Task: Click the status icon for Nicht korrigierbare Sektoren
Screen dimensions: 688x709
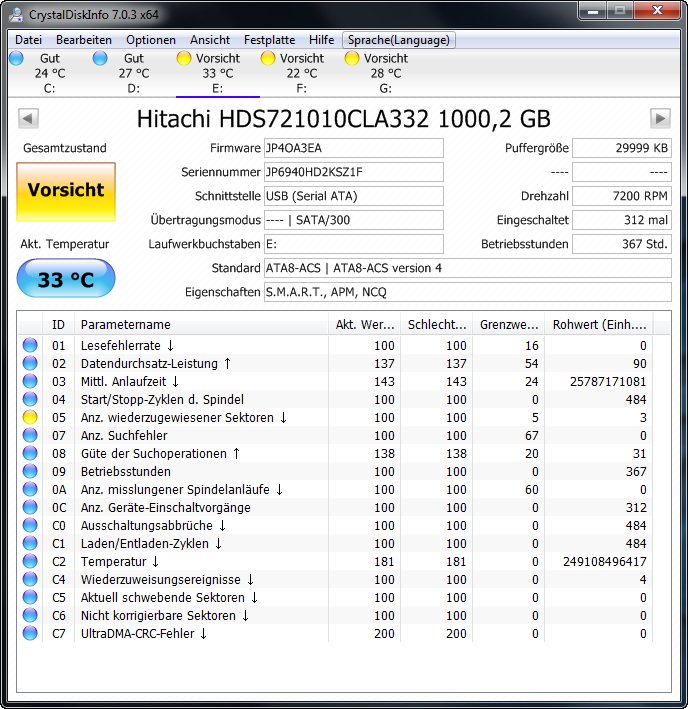Action: (30, 615)
